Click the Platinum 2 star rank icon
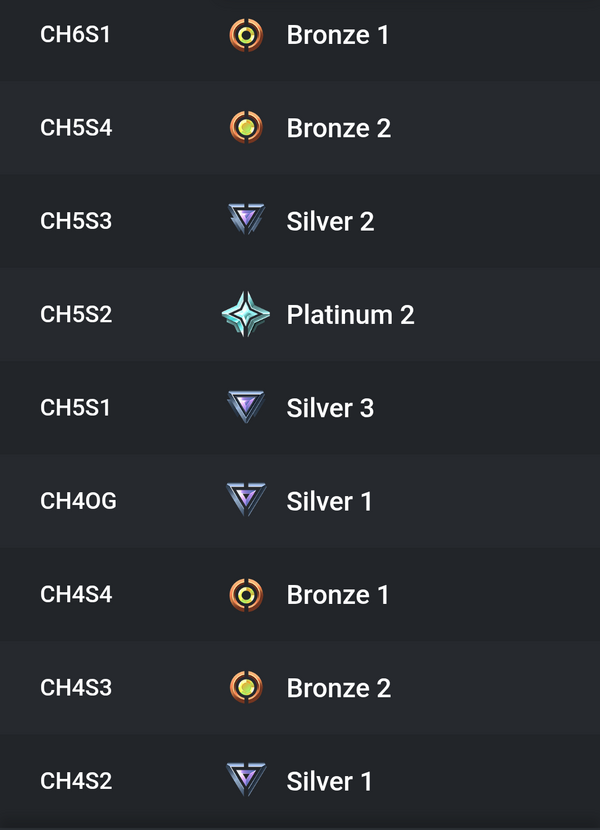This screenshot has height=830, width=600. pyautogui.click(x=245, y=314)
